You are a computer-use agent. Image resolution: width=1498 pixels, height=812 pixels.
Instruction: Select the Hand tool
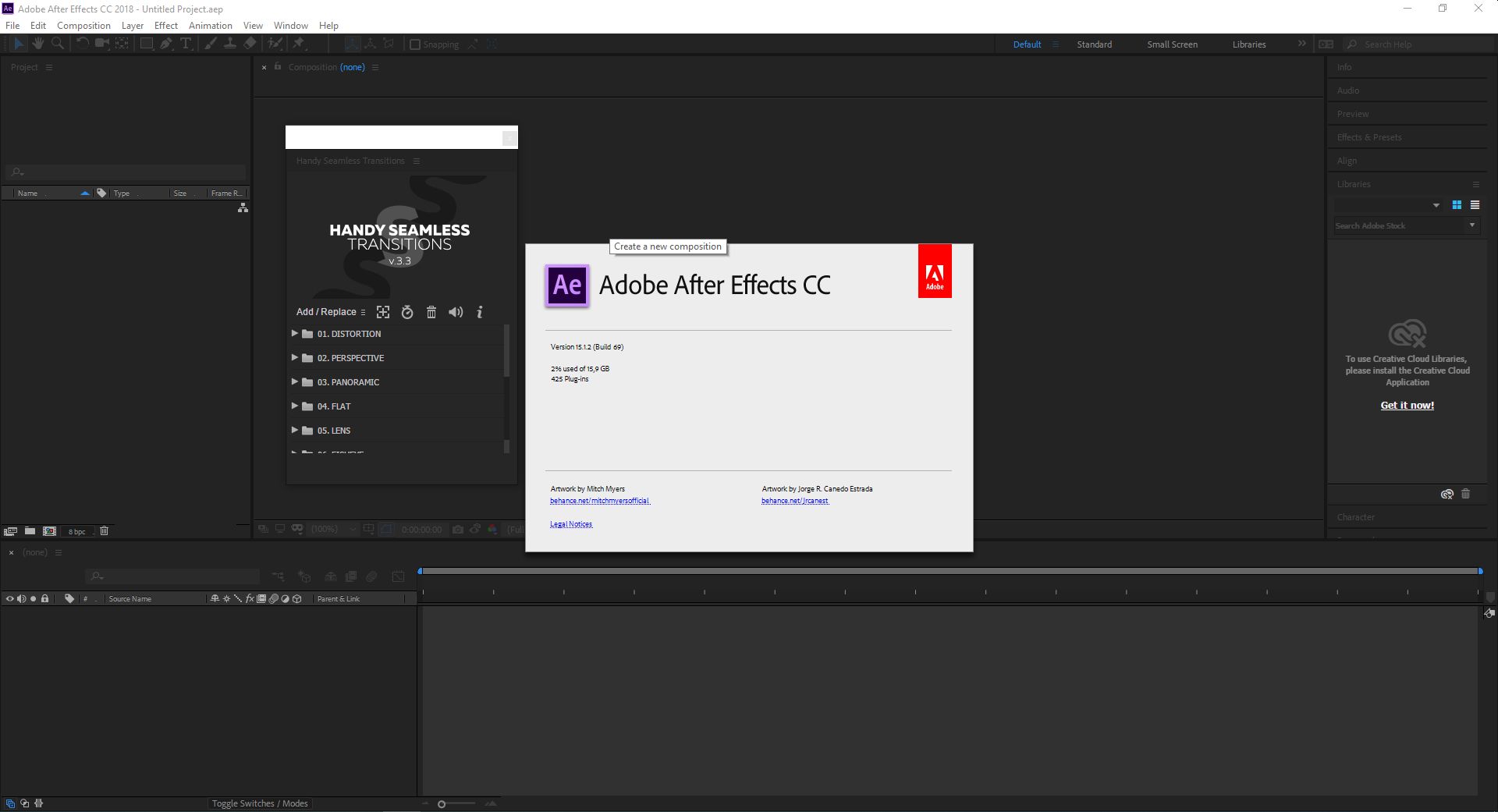(x=38, y=44)
